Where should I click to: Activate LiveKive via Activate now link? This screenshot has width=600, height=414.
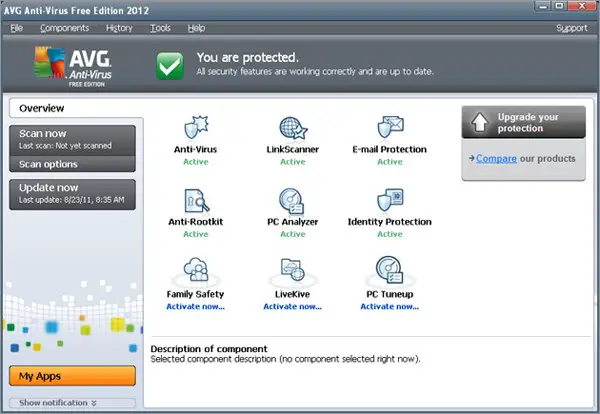tap(293, 306)
